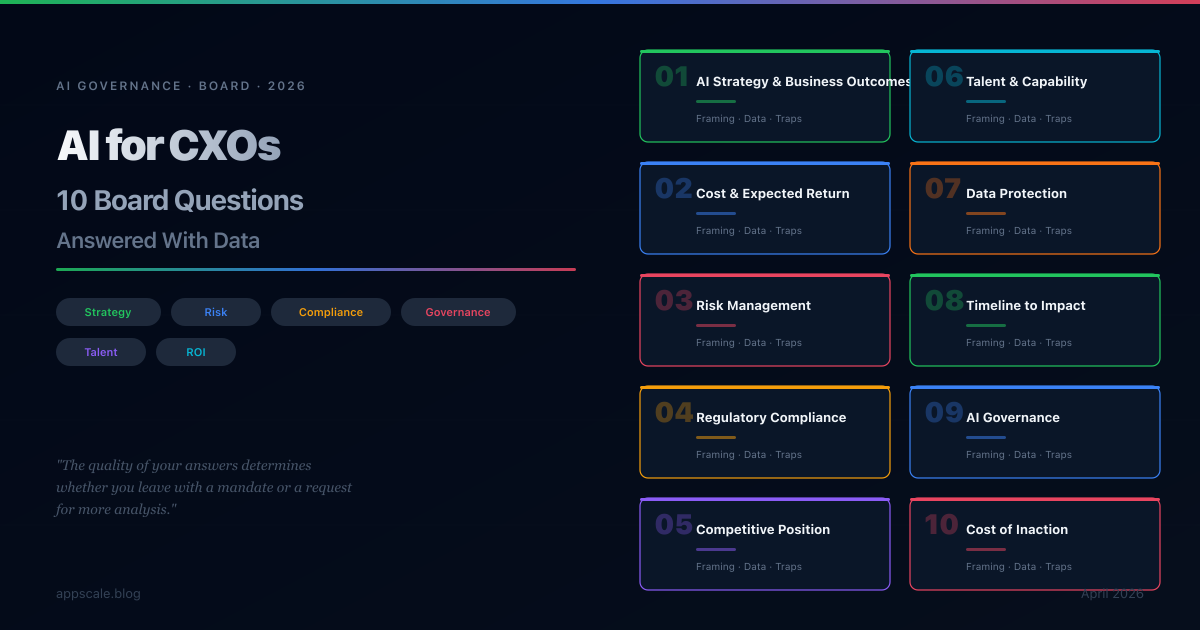This screenshot has width=1200, height=630.
Task: Select the ROI tag pill
Action: coord(196,352)
